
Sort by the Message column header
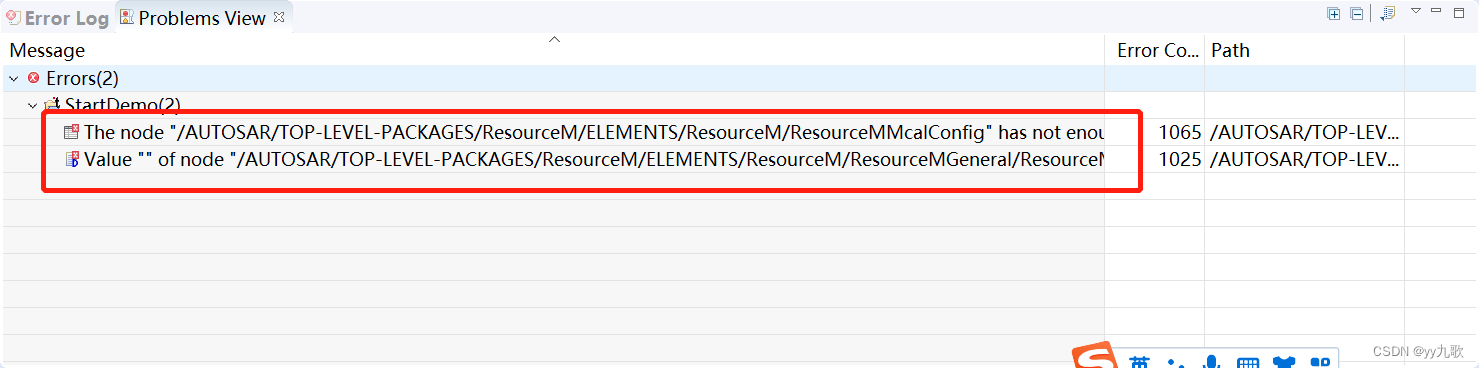[554, 50]
